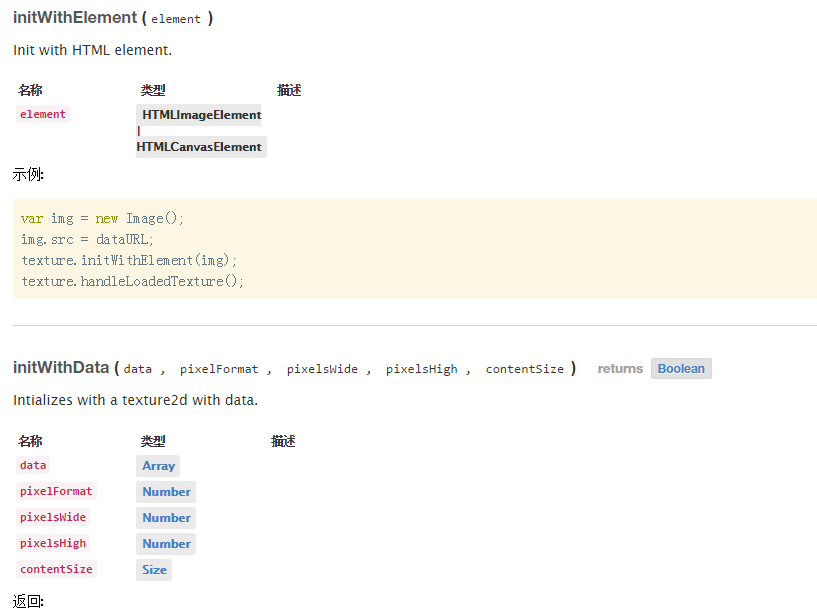Open the Number type for pixelFormat
Screen dimensions: 817x613
tap(166, 492)
